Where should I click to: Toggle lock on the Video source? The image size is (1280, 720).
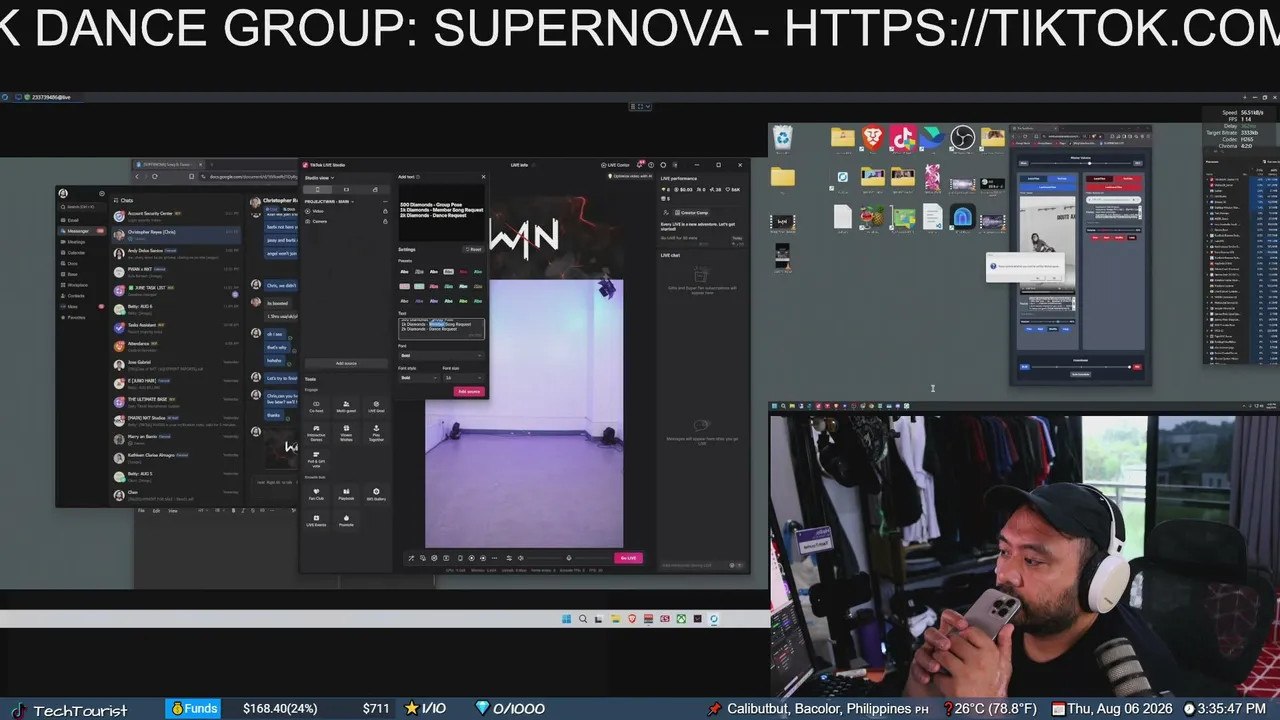click(x=385, y=211)
